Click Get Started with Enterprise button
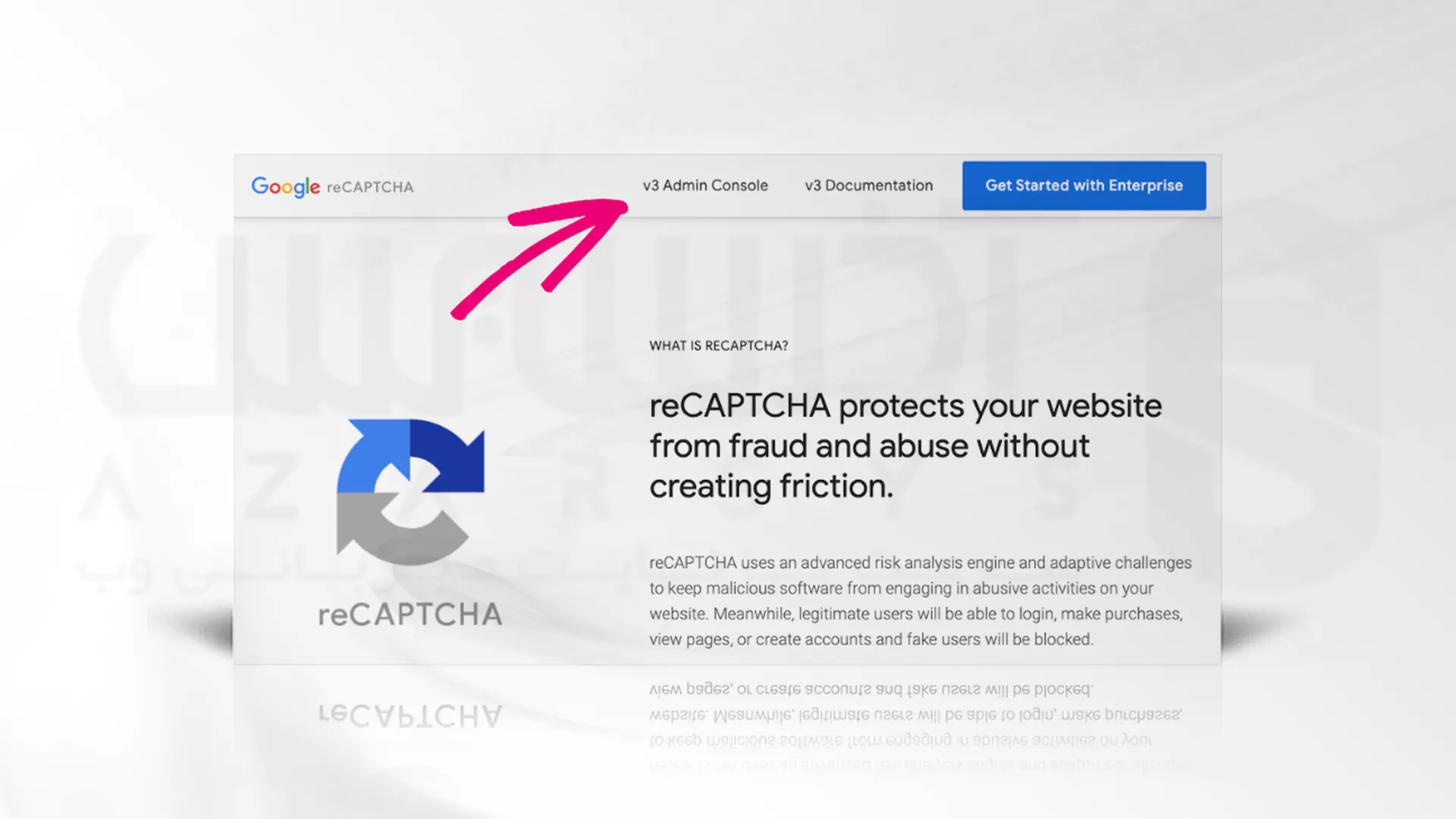The height and width of the screenshot is (819, 1456). 1084,185
